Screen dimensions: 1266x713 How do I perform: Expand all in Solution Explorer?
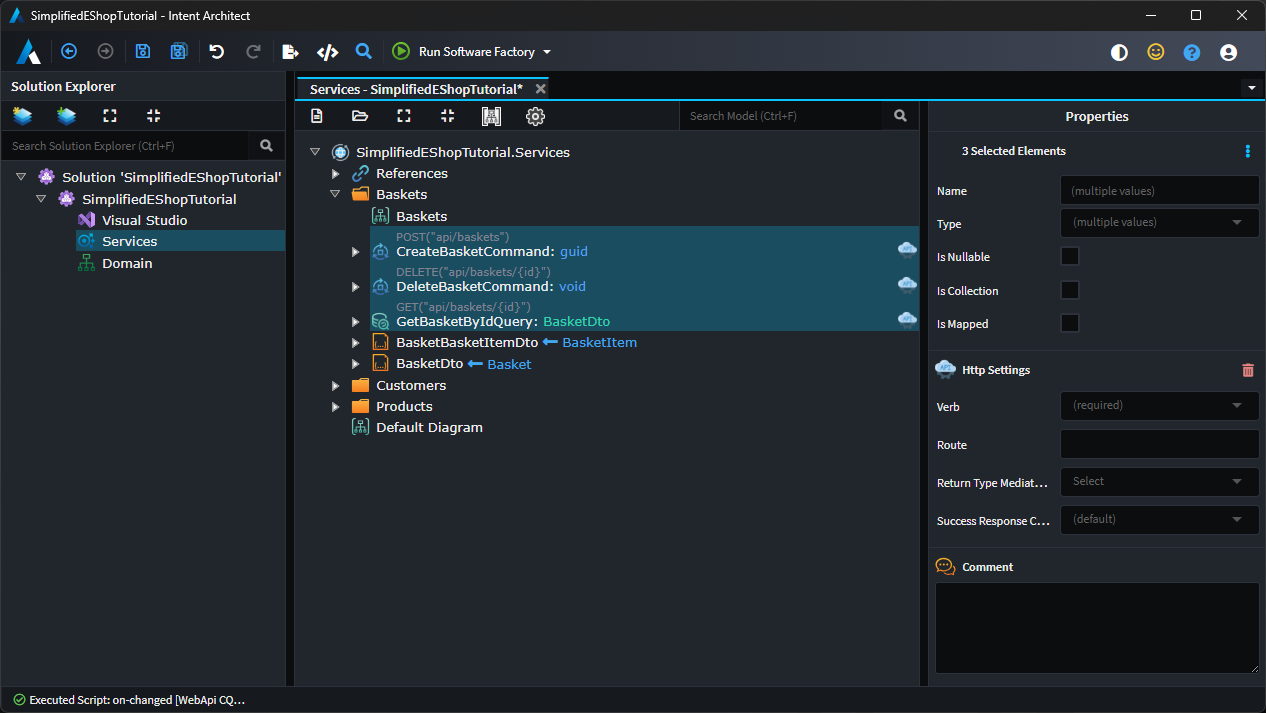click(x=110, y=116)
